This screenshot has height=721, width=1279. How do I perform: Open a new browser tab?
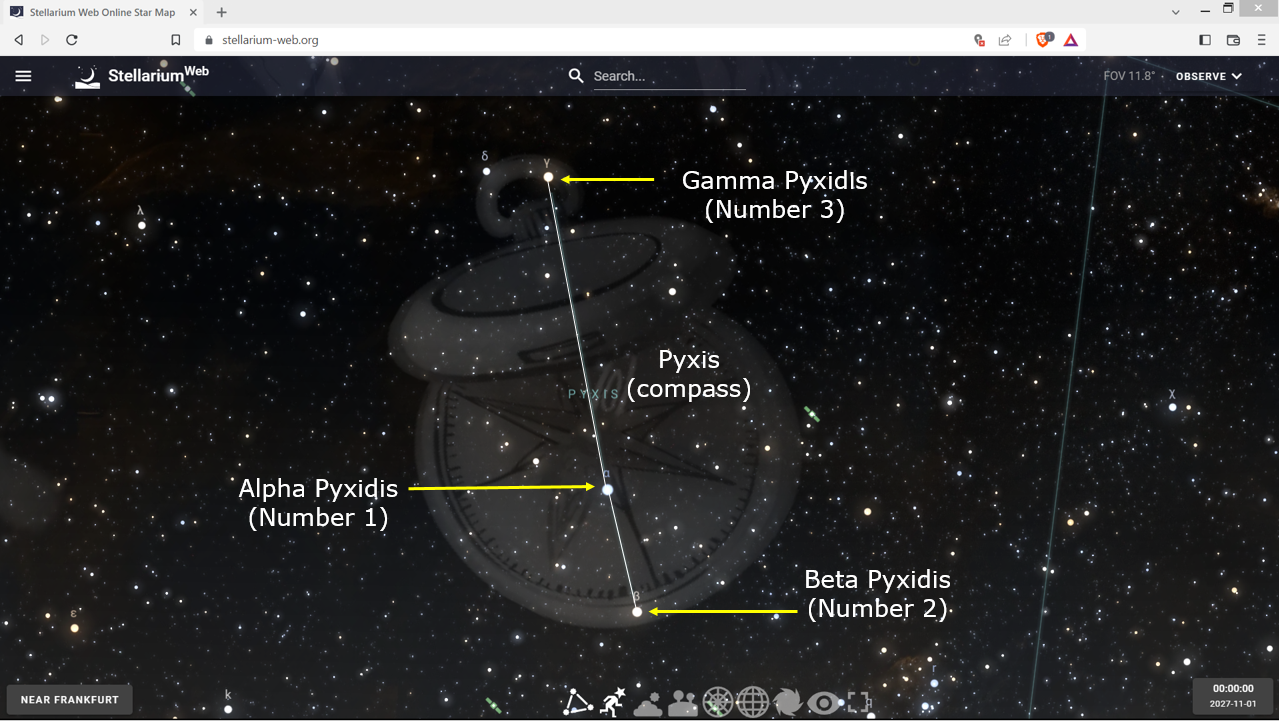click(x=222, y=12)
